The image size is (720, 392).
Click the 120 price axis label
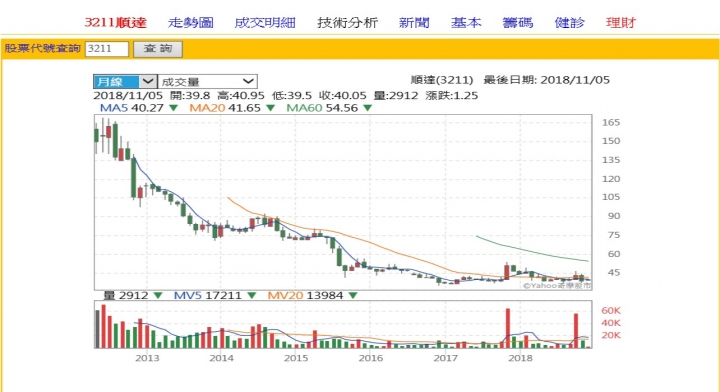tap(611, 179)
